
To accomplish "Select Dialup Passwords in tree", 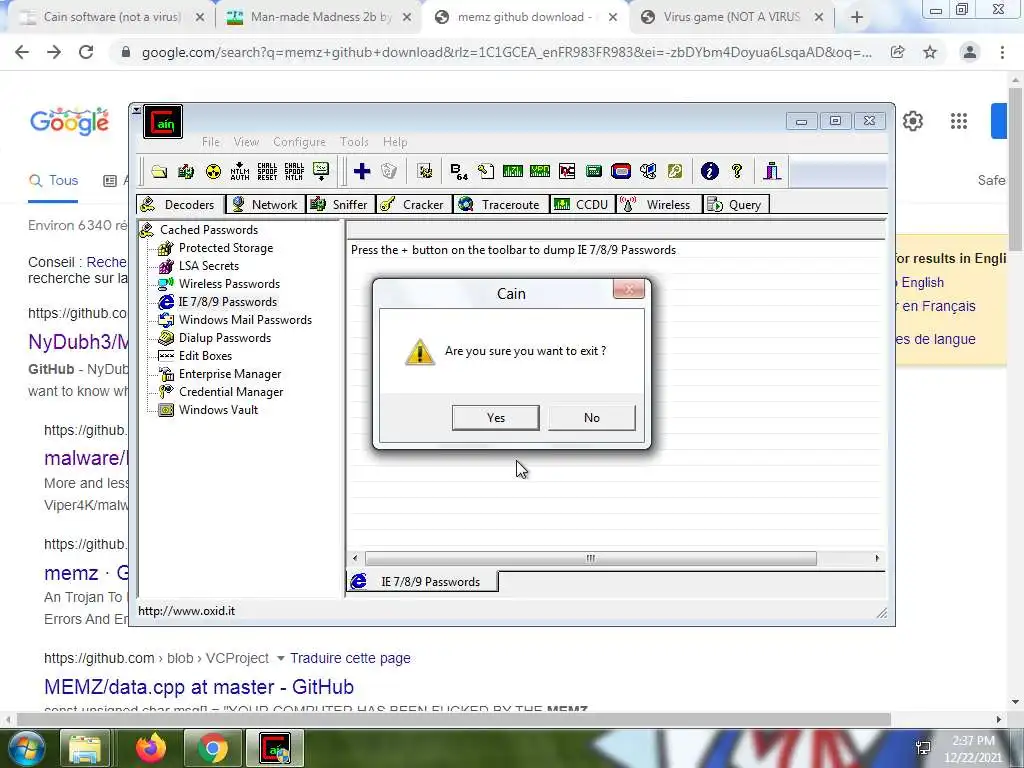I will coord(225,338).
